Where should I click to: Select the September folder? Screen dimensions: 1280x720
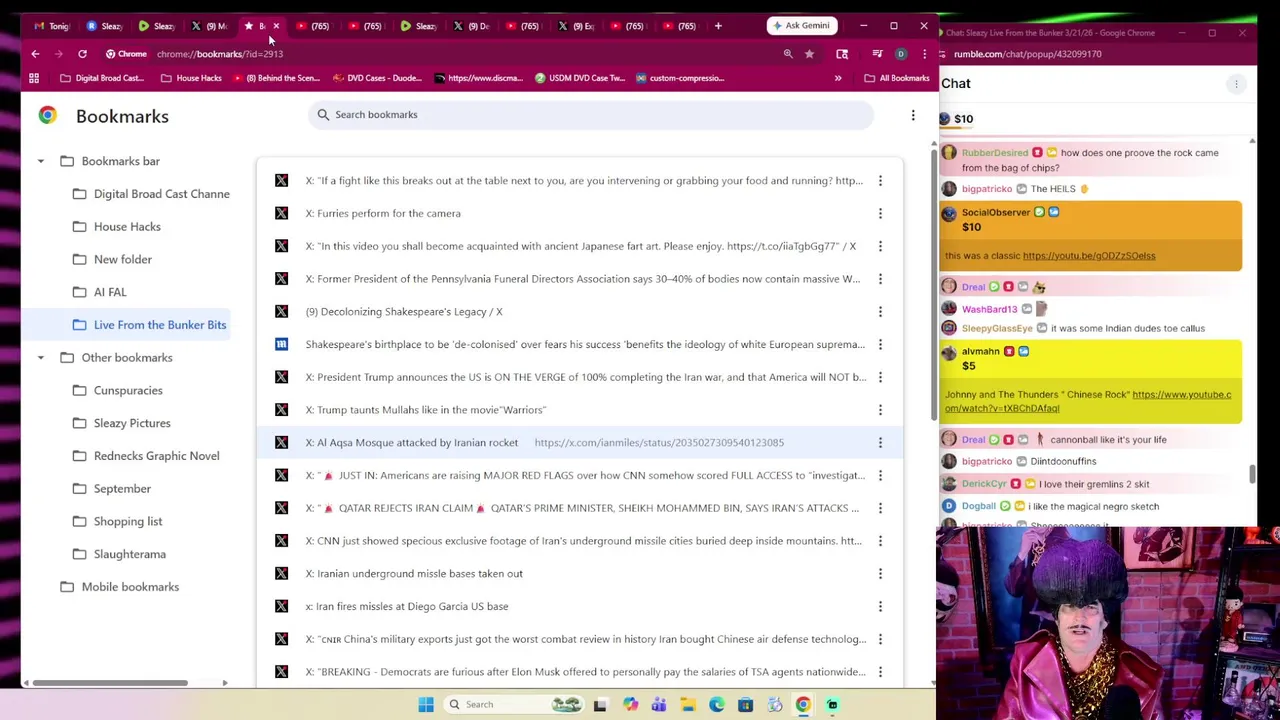[112, 489]
